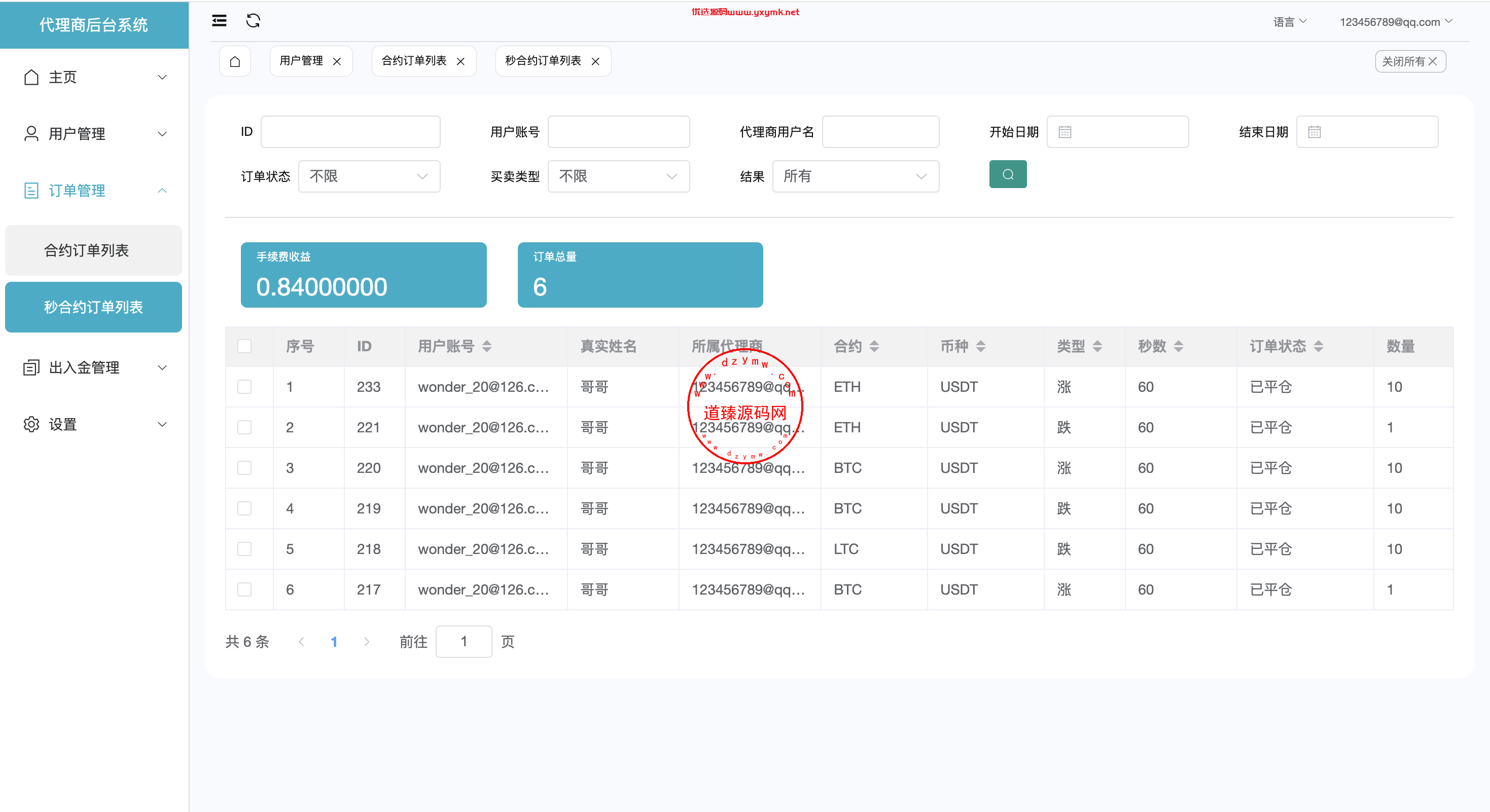This screenshot has width=1490, height=812.
Task: Open the 结束日期 calendar icon
Action: coord(1314,132)
